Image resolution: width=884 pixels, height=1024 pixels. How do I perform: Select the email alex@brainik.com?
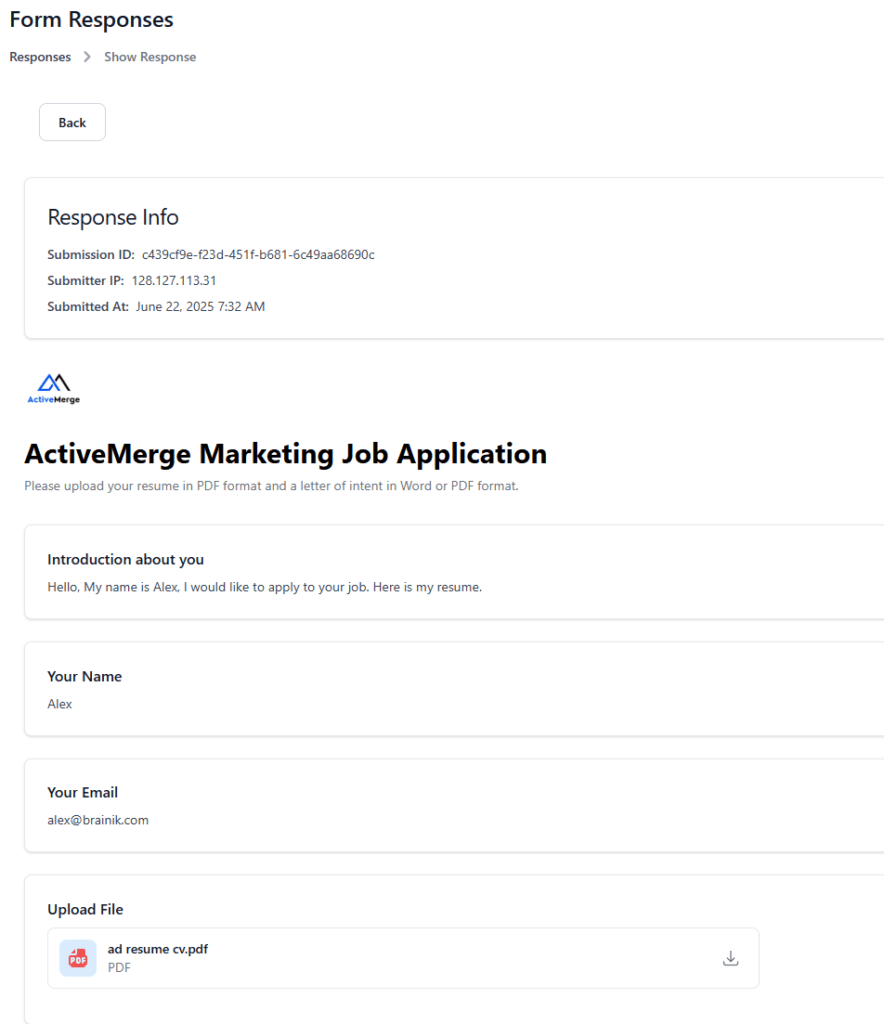(x=98, y=820)
